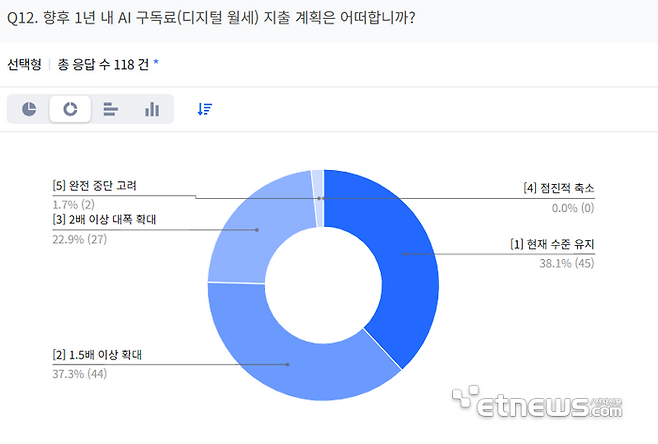658x444 pixels.
Task: Switch to vertical bar chart view
Action: click(152, 109)
